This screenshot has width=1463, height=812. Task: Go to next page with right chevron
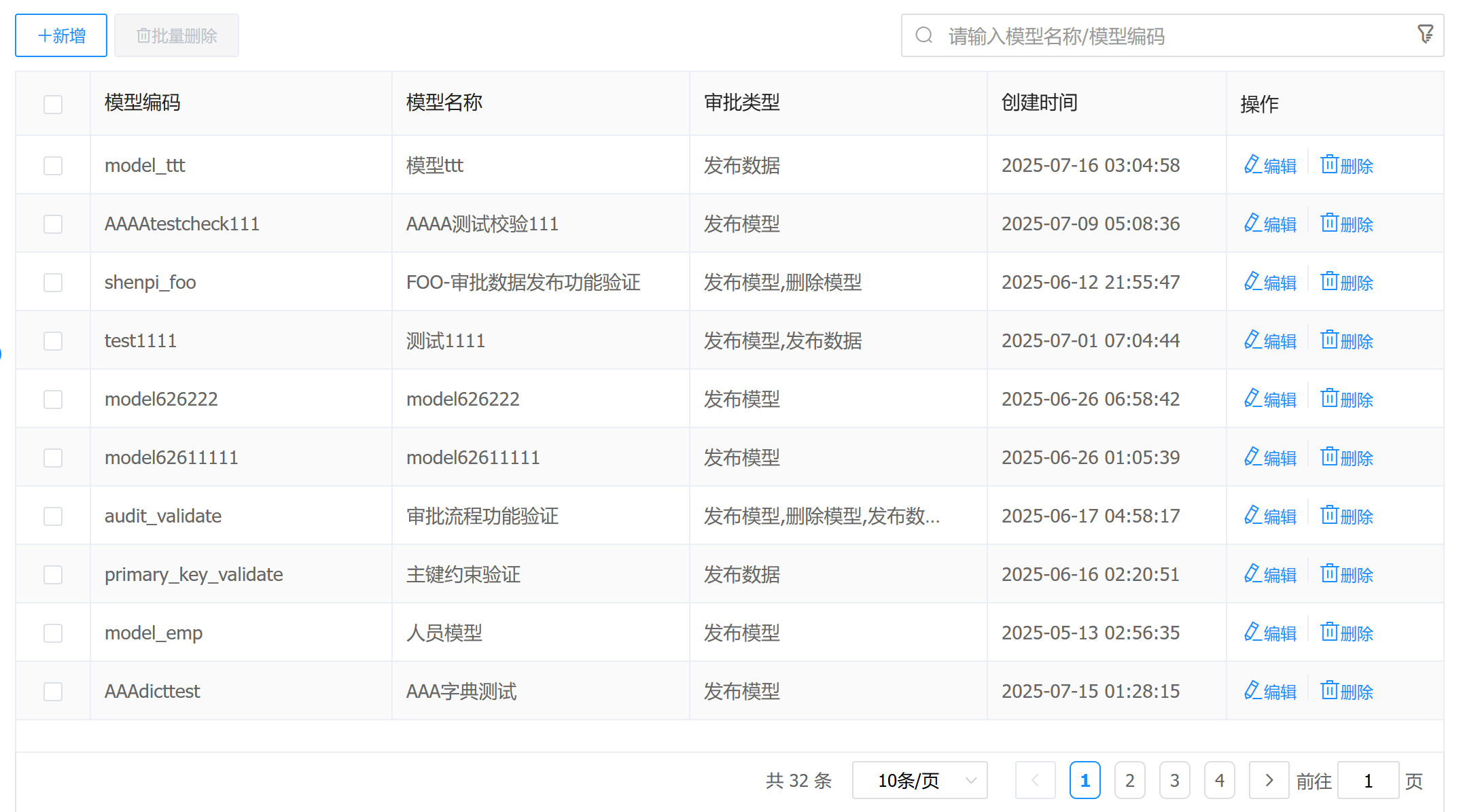coord(1268,780)
